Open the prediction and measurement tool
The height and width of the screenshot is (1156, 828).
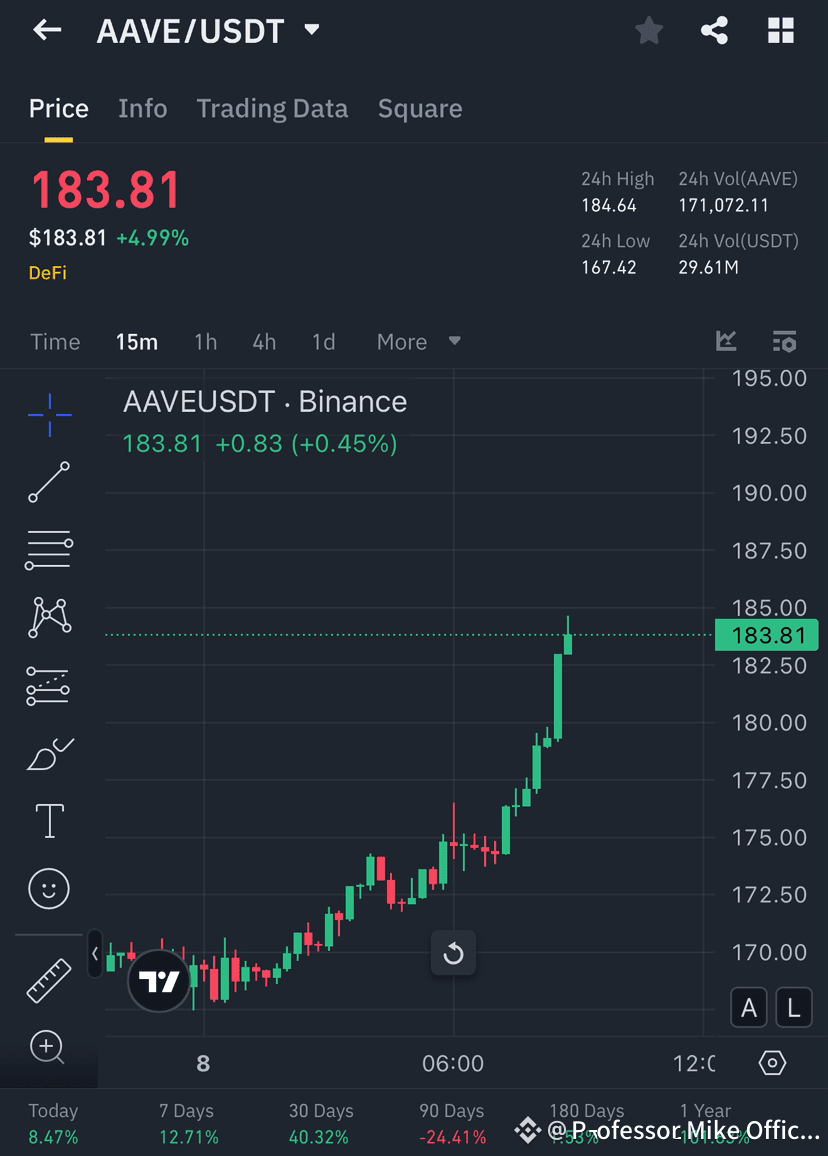(x=48, y=686)
